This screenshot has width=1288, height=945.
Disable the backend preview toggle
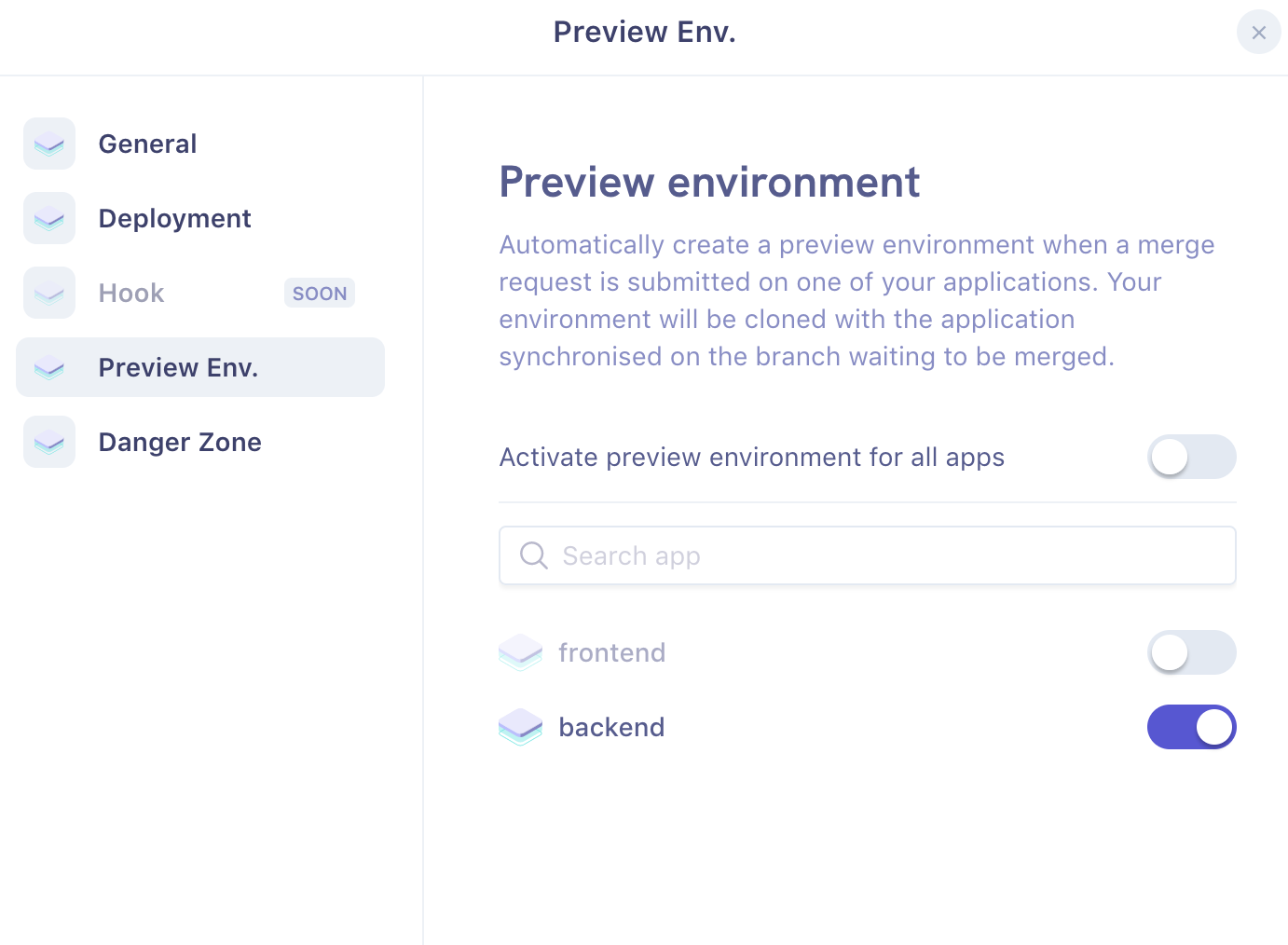tap(1190, 727)
